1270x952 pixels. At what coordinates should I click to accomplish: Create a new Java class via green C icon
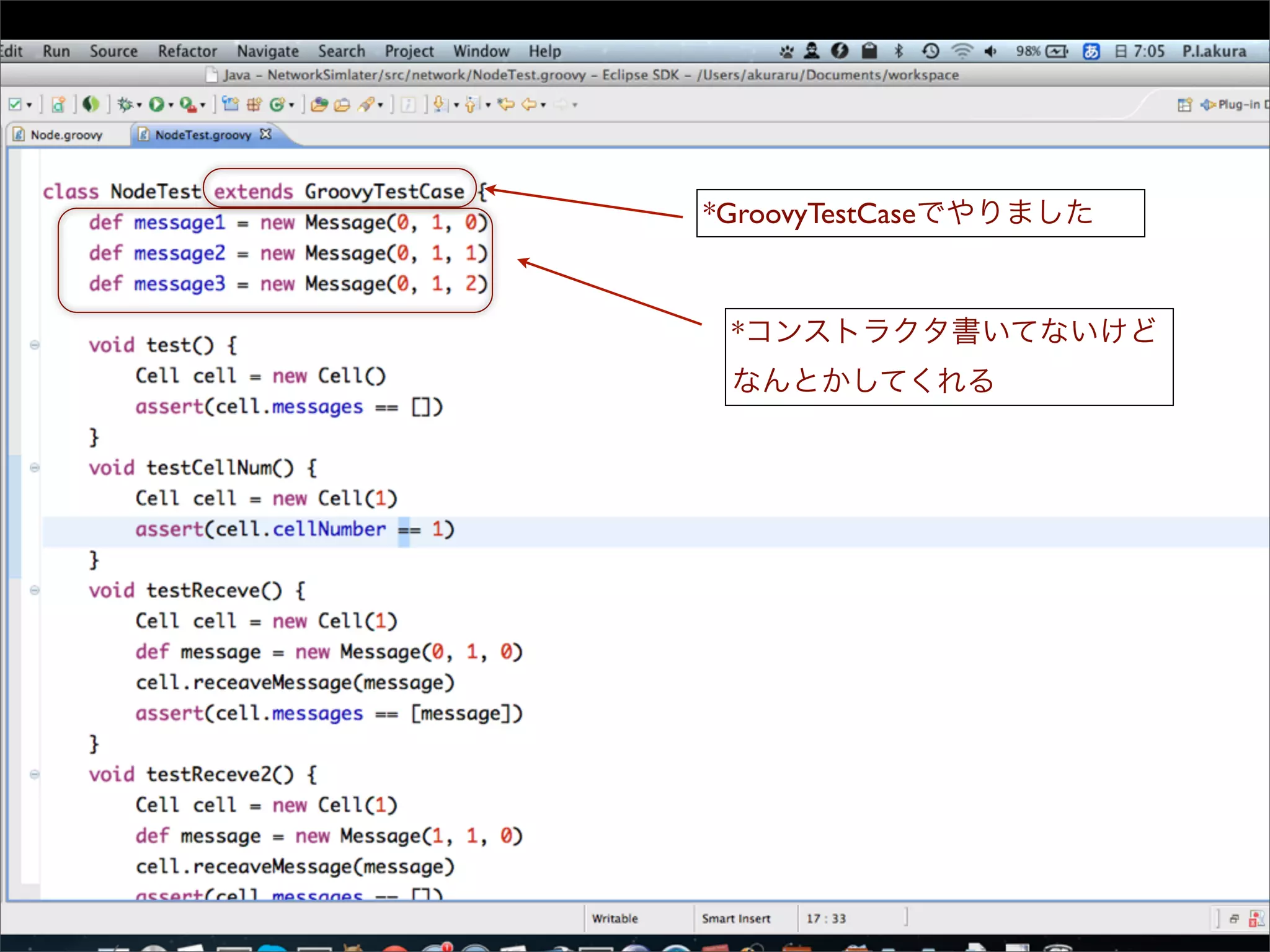click(278, 105)
